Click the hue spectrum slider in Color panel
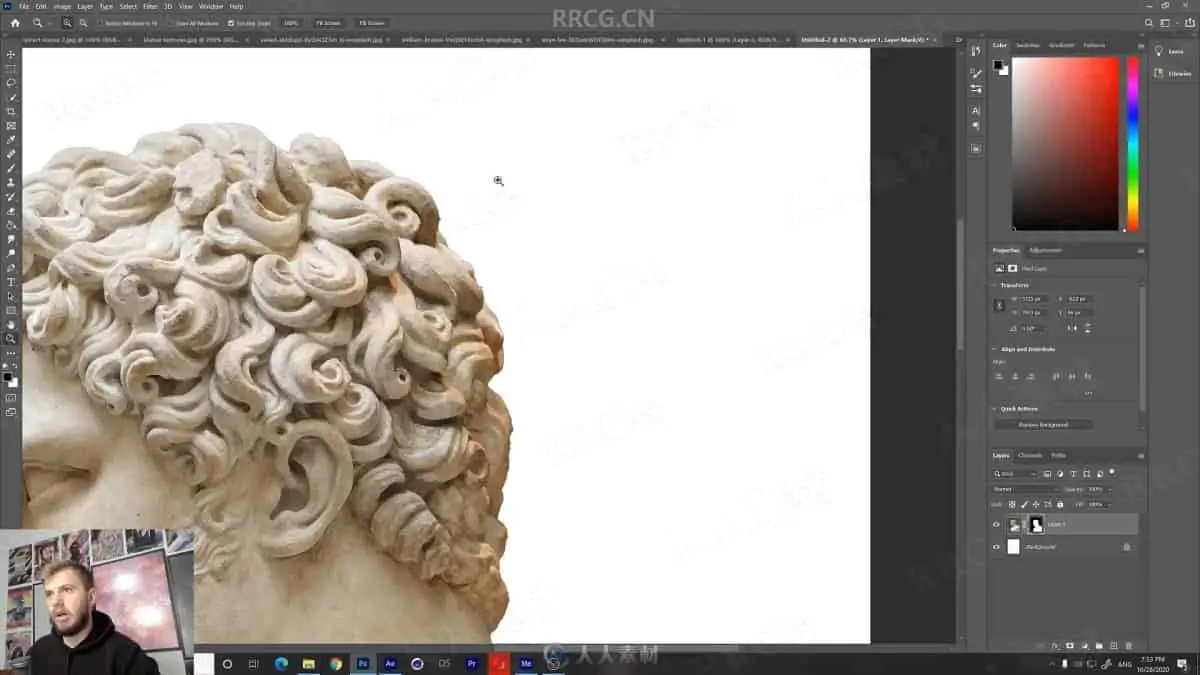The image size is (1200, 675). pos(1132,144)
